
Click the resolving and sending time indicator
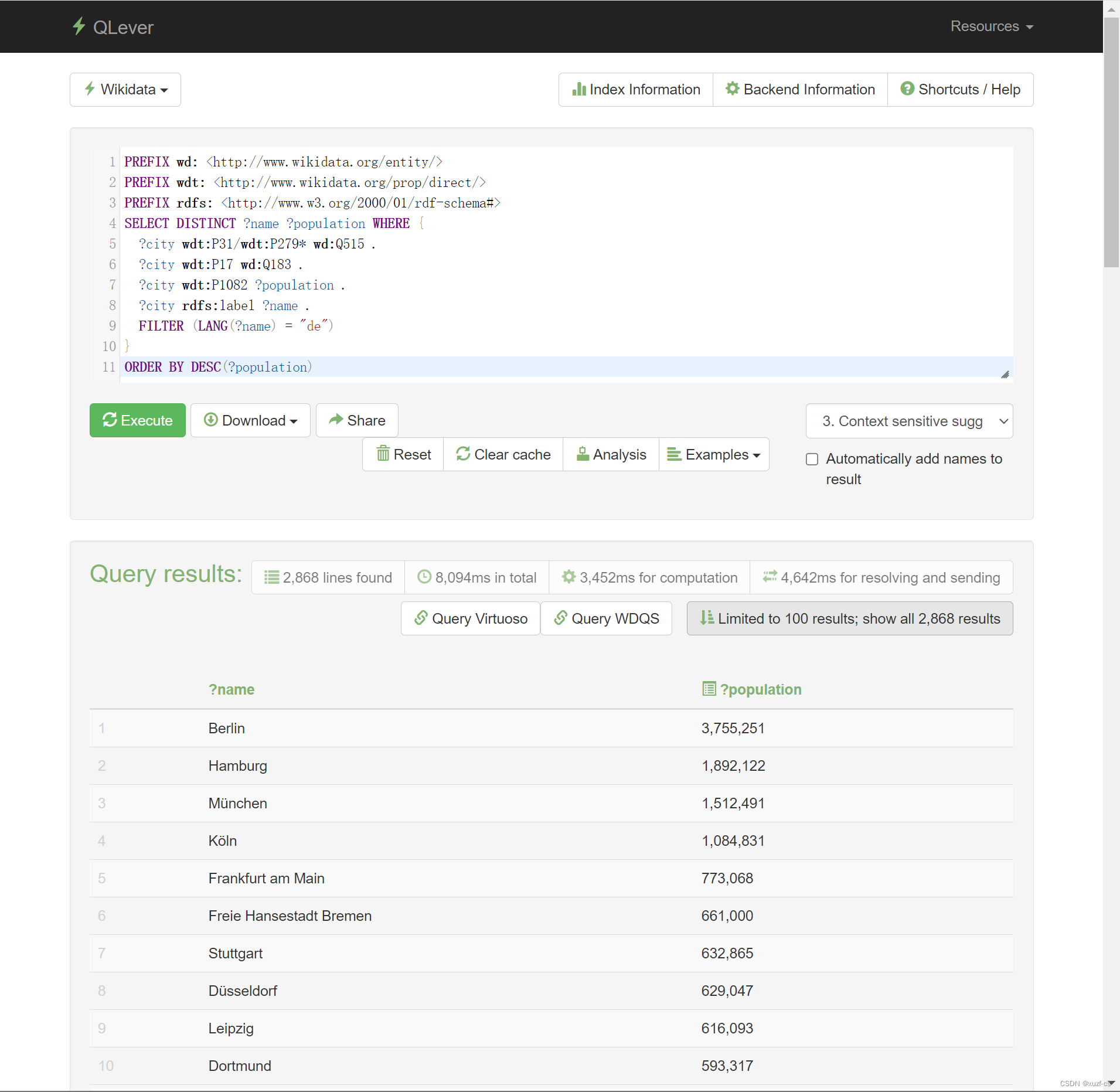click(881, 577)
